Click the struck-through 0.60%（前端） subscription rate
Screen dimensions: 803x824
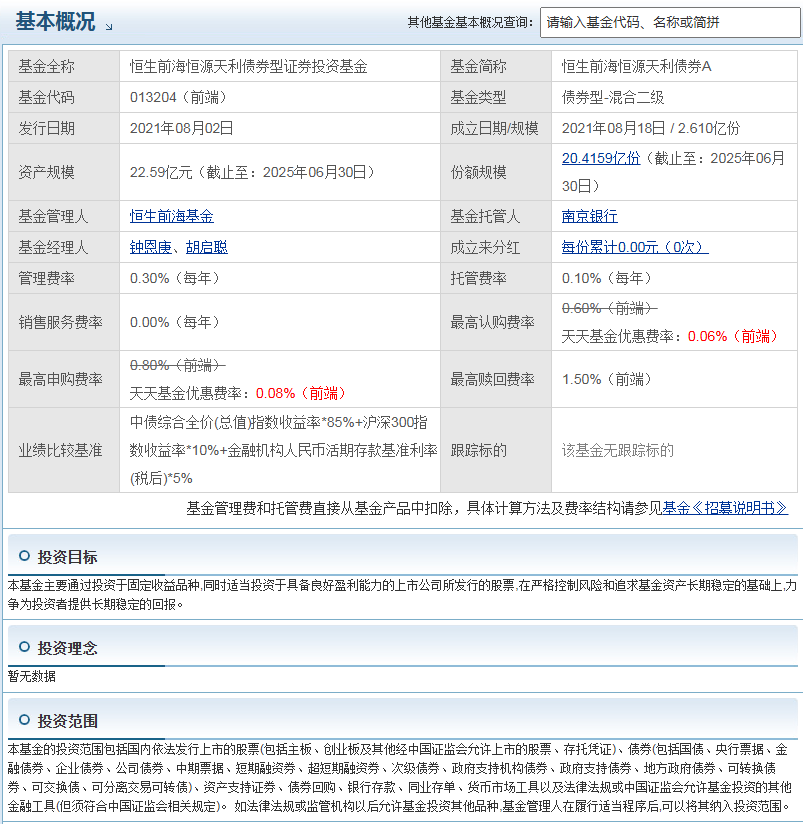(x=610, y=308)
